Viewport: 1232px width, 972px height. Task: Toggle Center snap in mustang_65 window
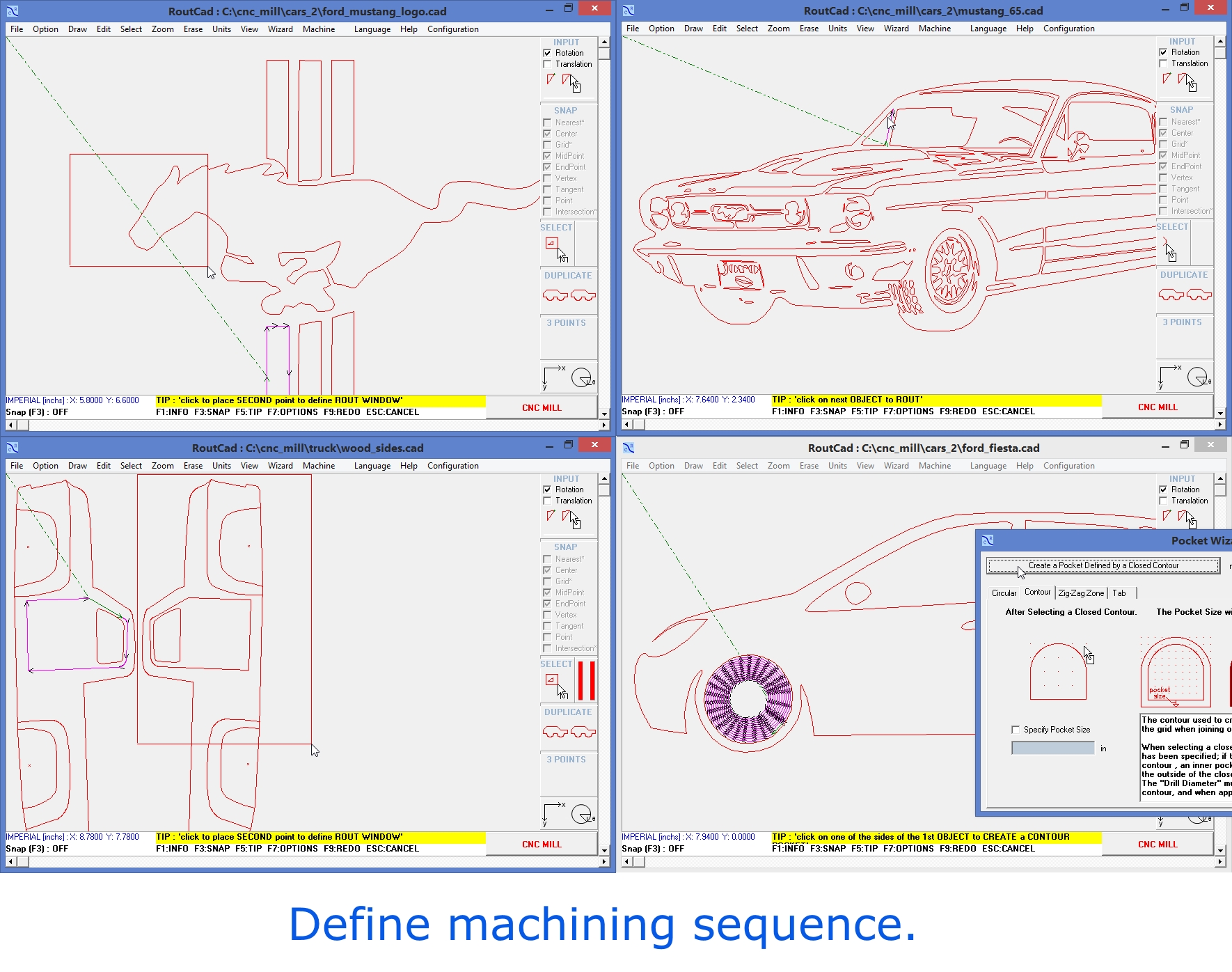tap(1163, 133)
